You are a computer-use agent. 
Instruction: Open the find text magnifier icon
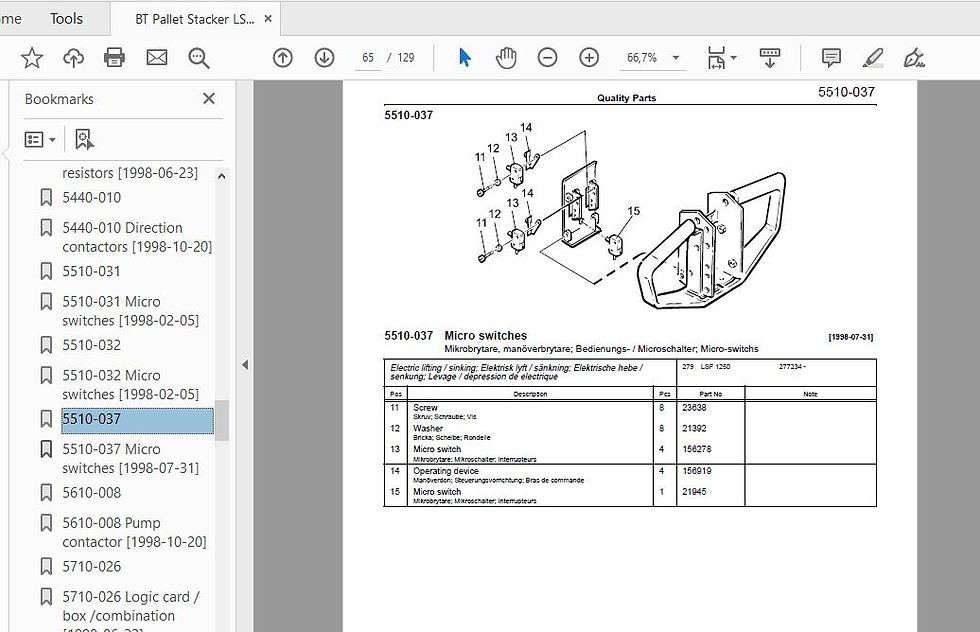[x=199, y=58]
